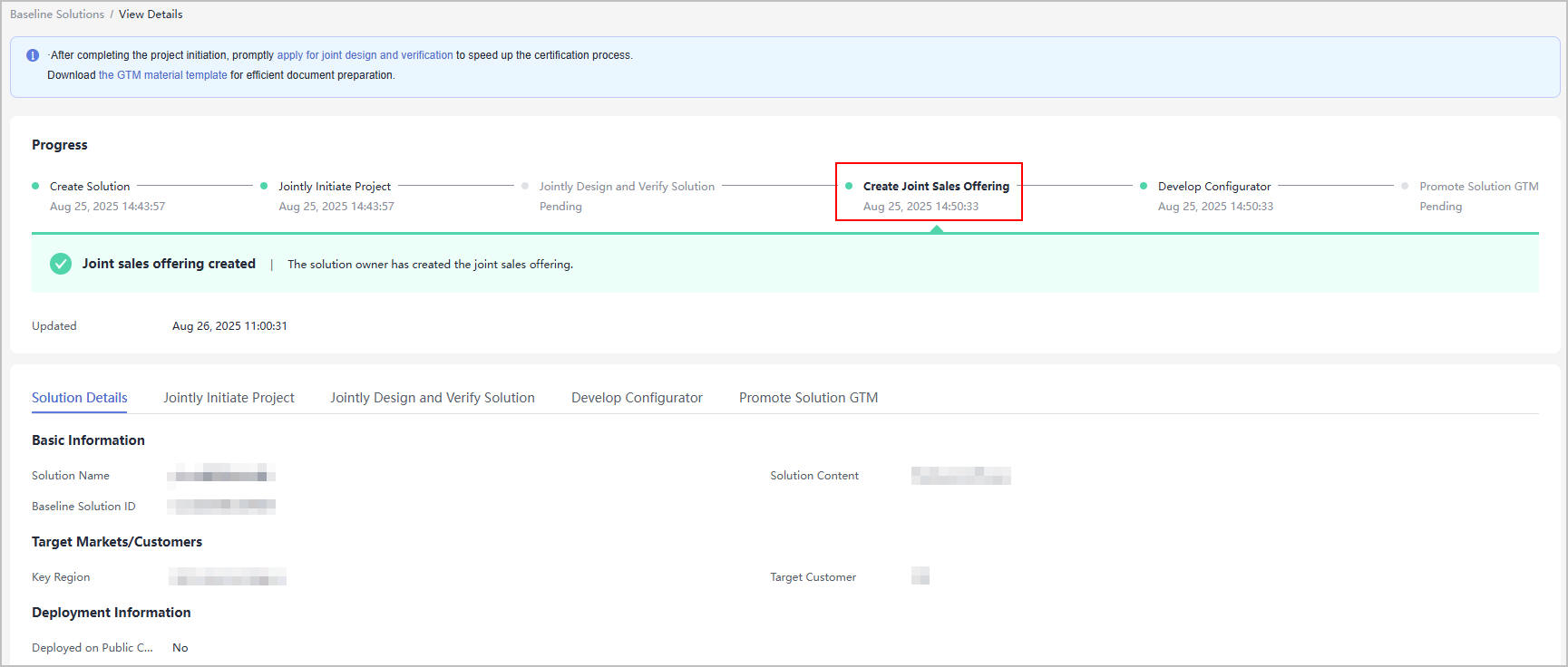Click Jointly Design and Verify Solution progress step
Screen dimensions: 1568x667
click(x=627, y=187)
